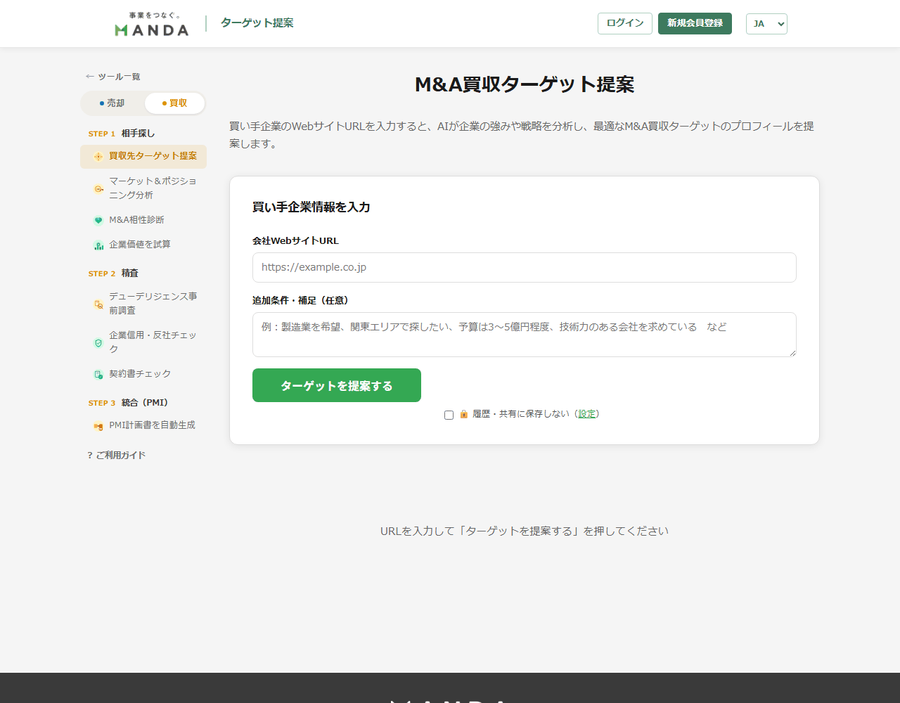Screen dimensions: 900x703
Task: Click the ターゲットを提案する button
Action: coord(336,385)
